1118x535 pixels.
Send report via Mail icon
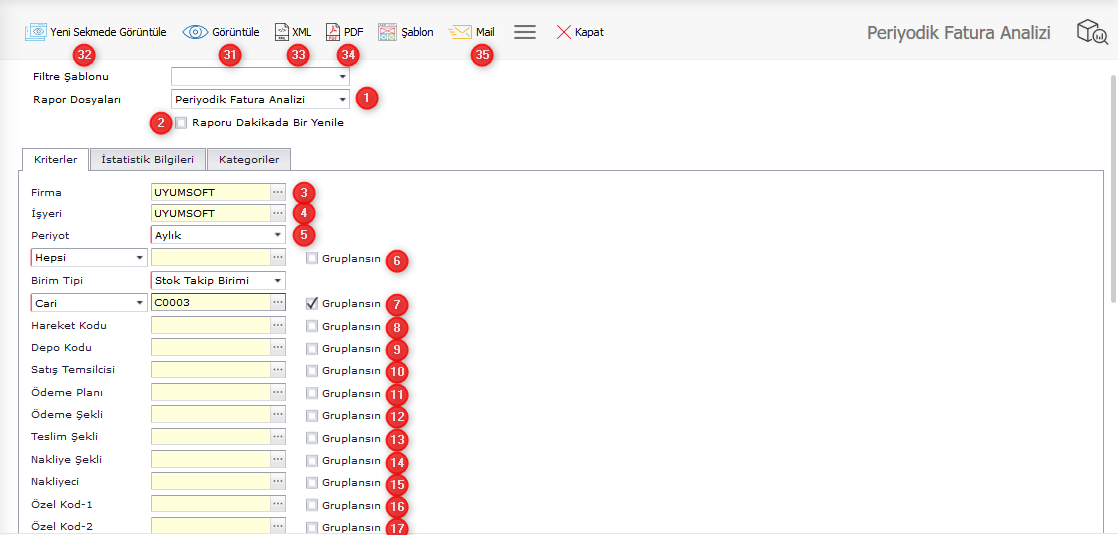460,32
